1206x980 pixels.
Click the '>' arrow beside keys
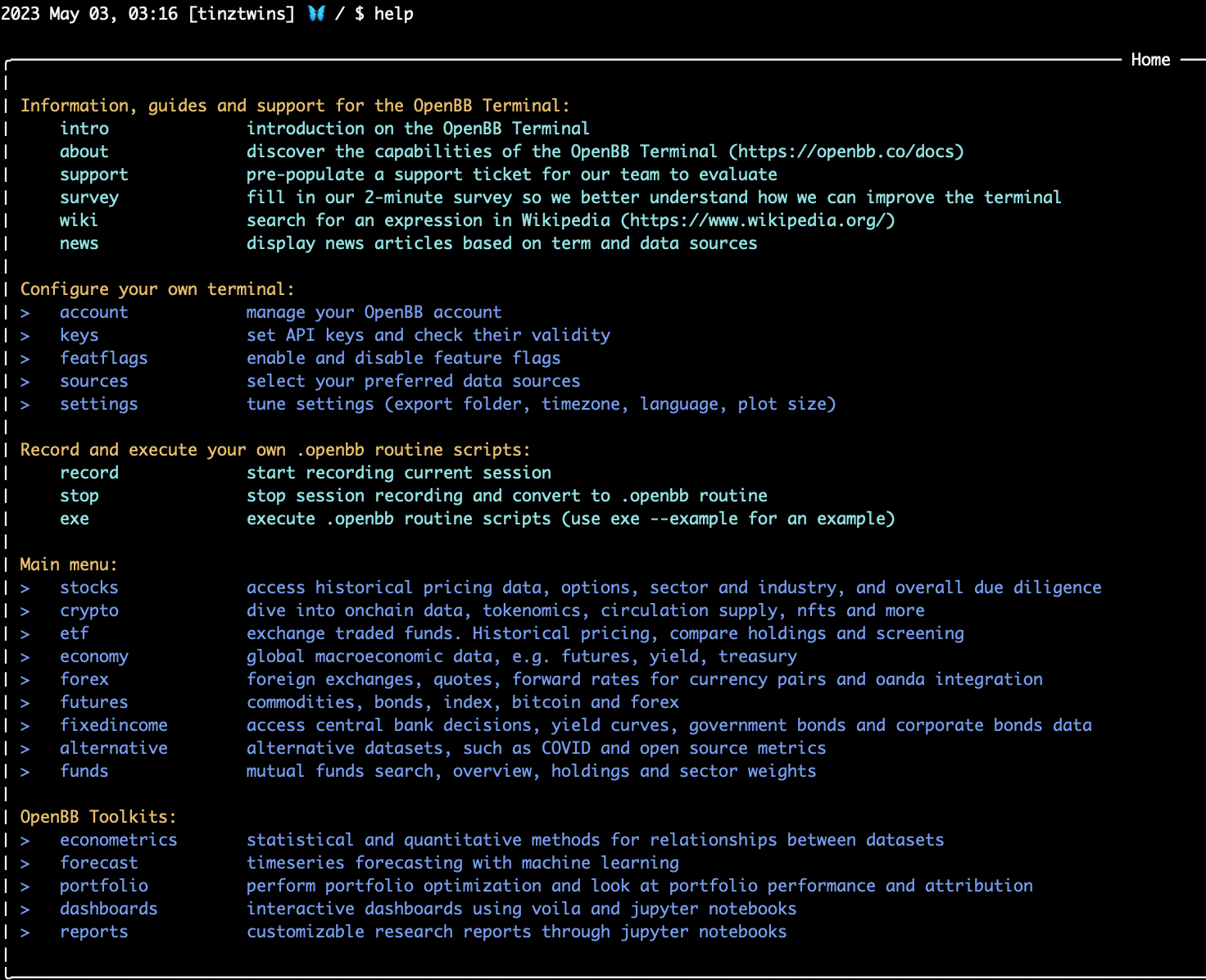(25, 336)
